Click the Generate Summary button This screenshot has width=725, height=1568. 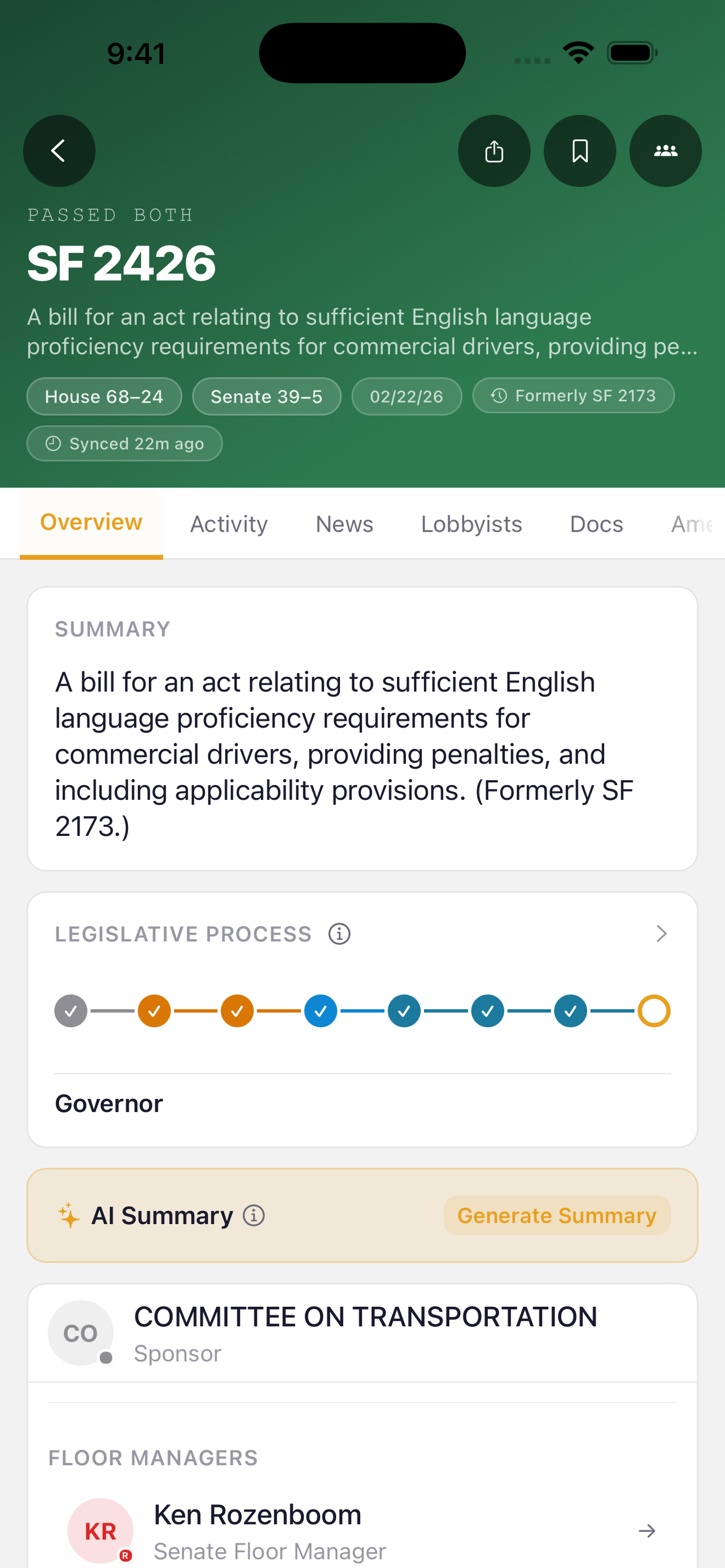tap(556, 1215)
